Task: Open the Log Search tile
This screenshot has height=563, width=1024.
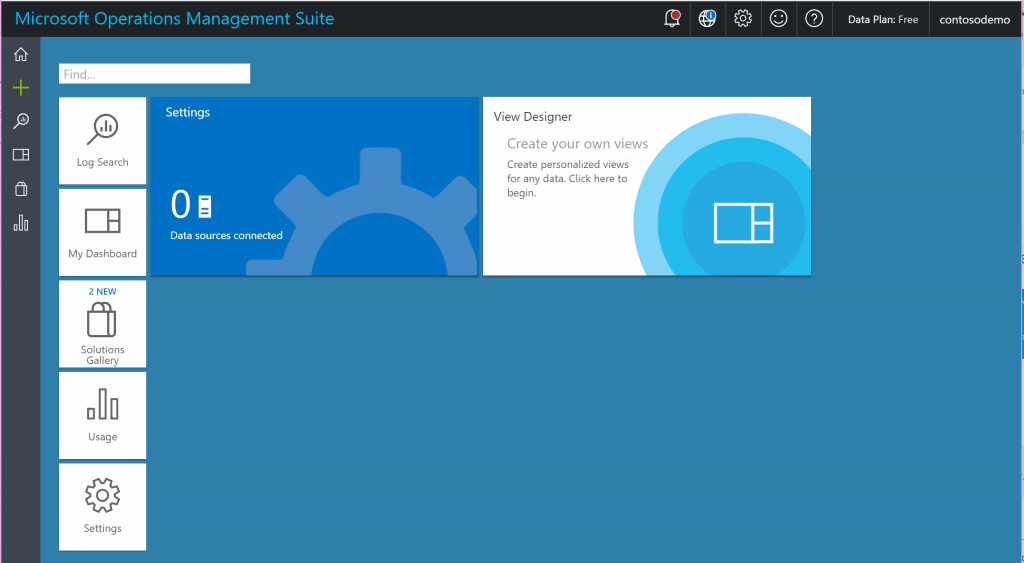Action: 103,140
